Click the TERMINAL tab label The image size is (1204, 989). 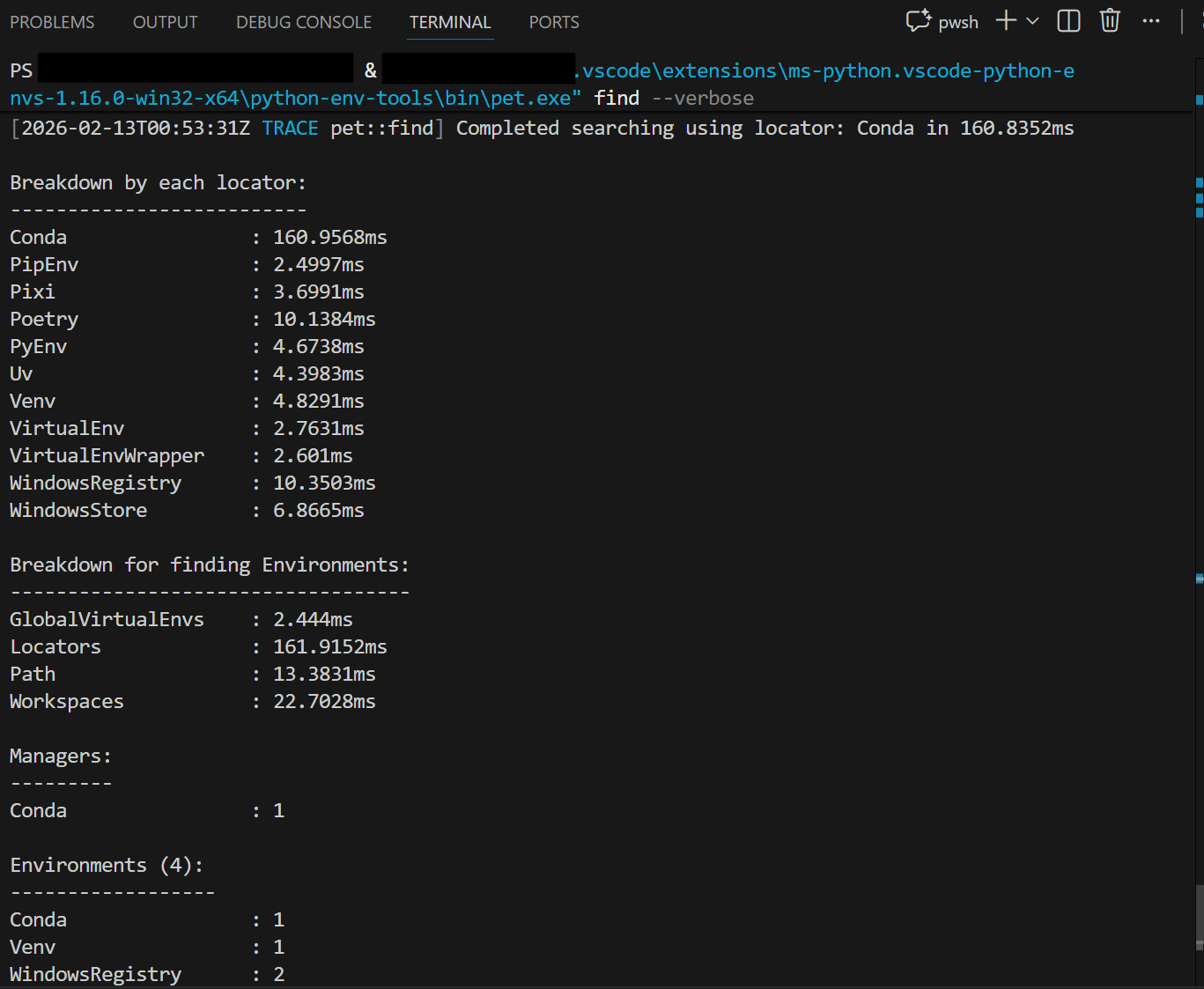450,22
